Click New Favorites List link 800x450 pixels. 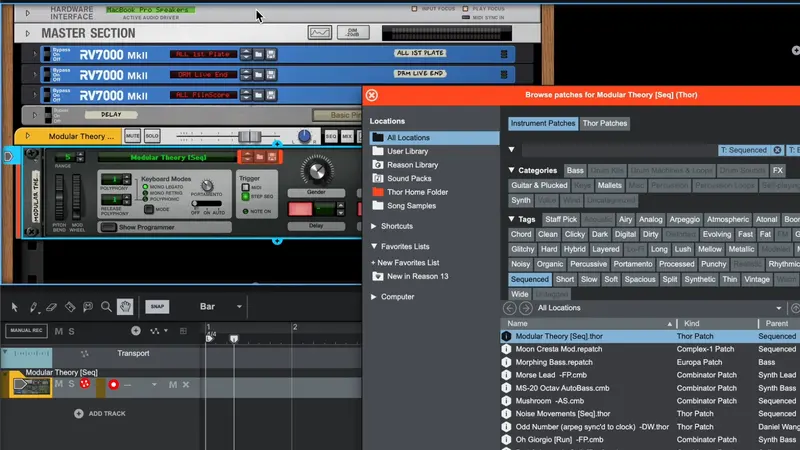click(x=405, y=262)
